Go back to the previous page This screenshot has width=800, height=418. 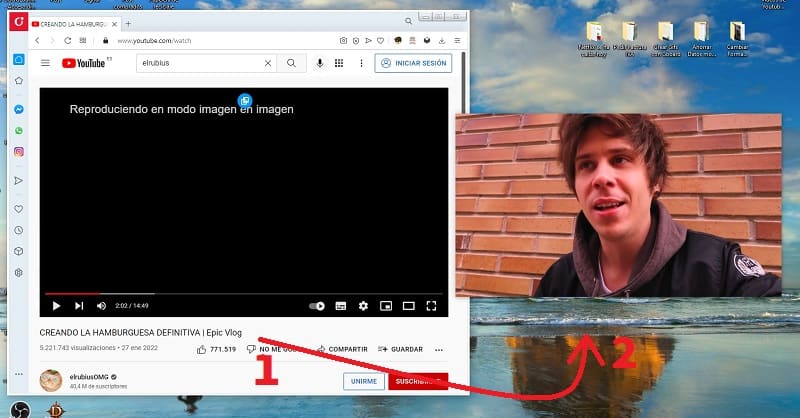(x=37, y=40)
